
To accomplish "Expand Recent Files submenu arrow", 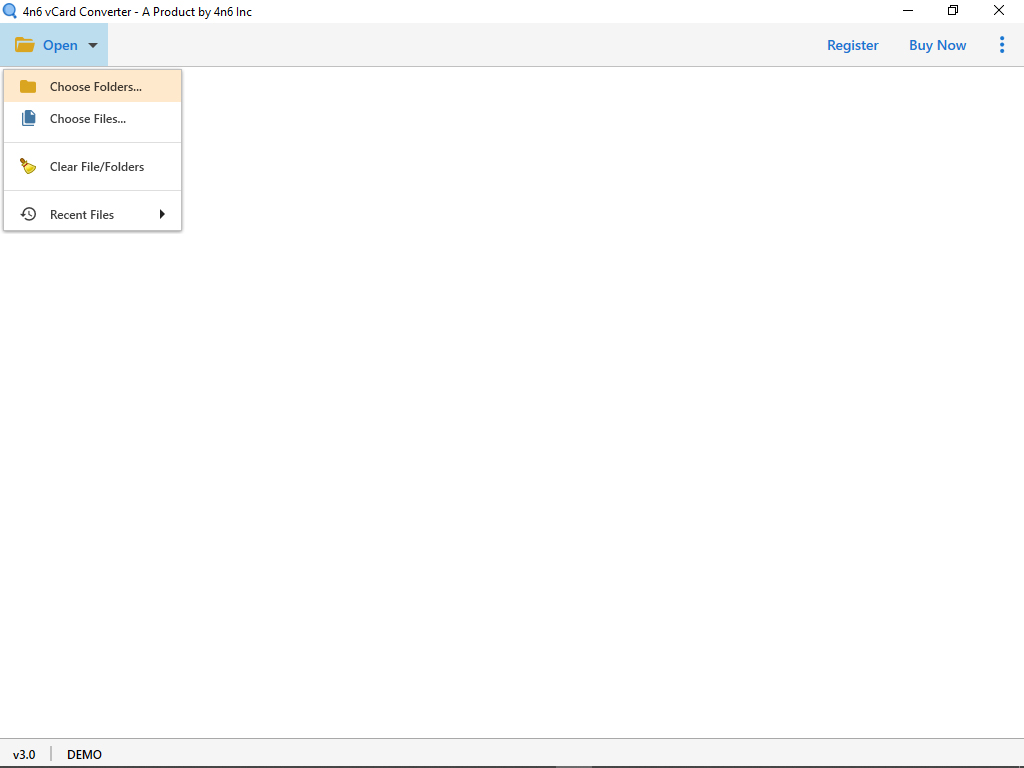I will (162, 214).
